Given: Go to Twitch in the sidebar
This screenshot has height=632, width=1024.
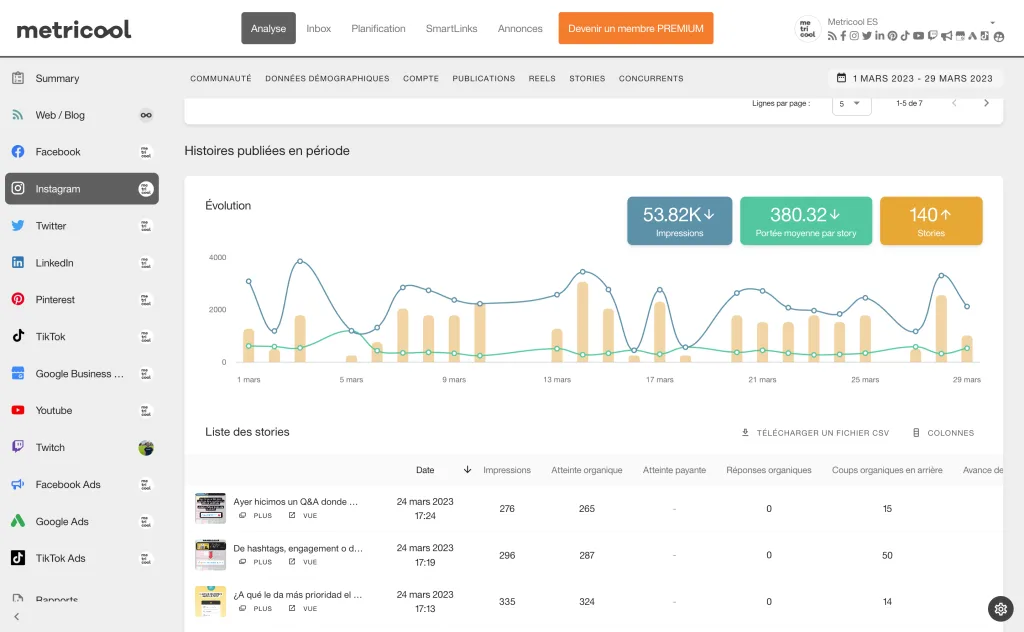Looking at the screenshot, I should coord(50,448).
